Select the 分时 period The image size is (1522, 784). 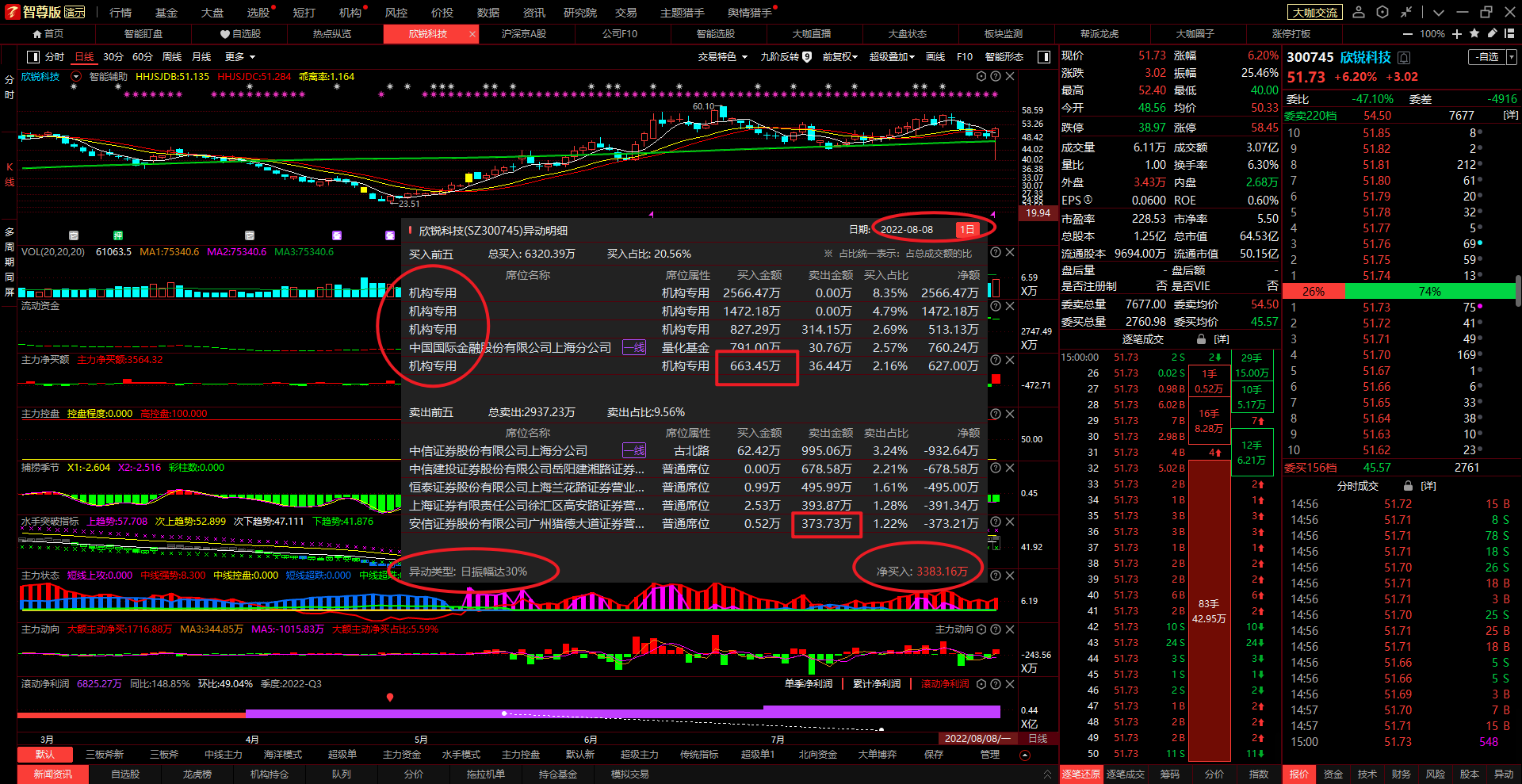pos(55,57)
